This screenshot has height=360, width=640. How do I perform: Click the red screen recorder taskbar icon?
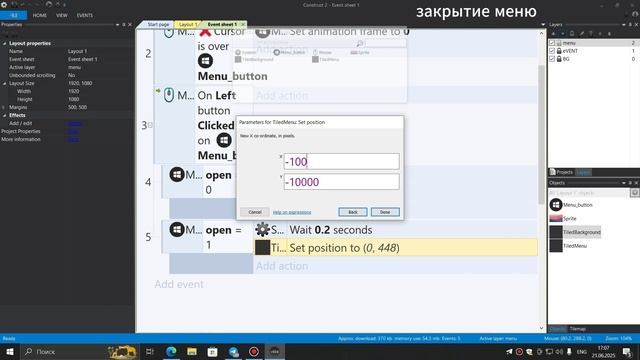[254, 351]
